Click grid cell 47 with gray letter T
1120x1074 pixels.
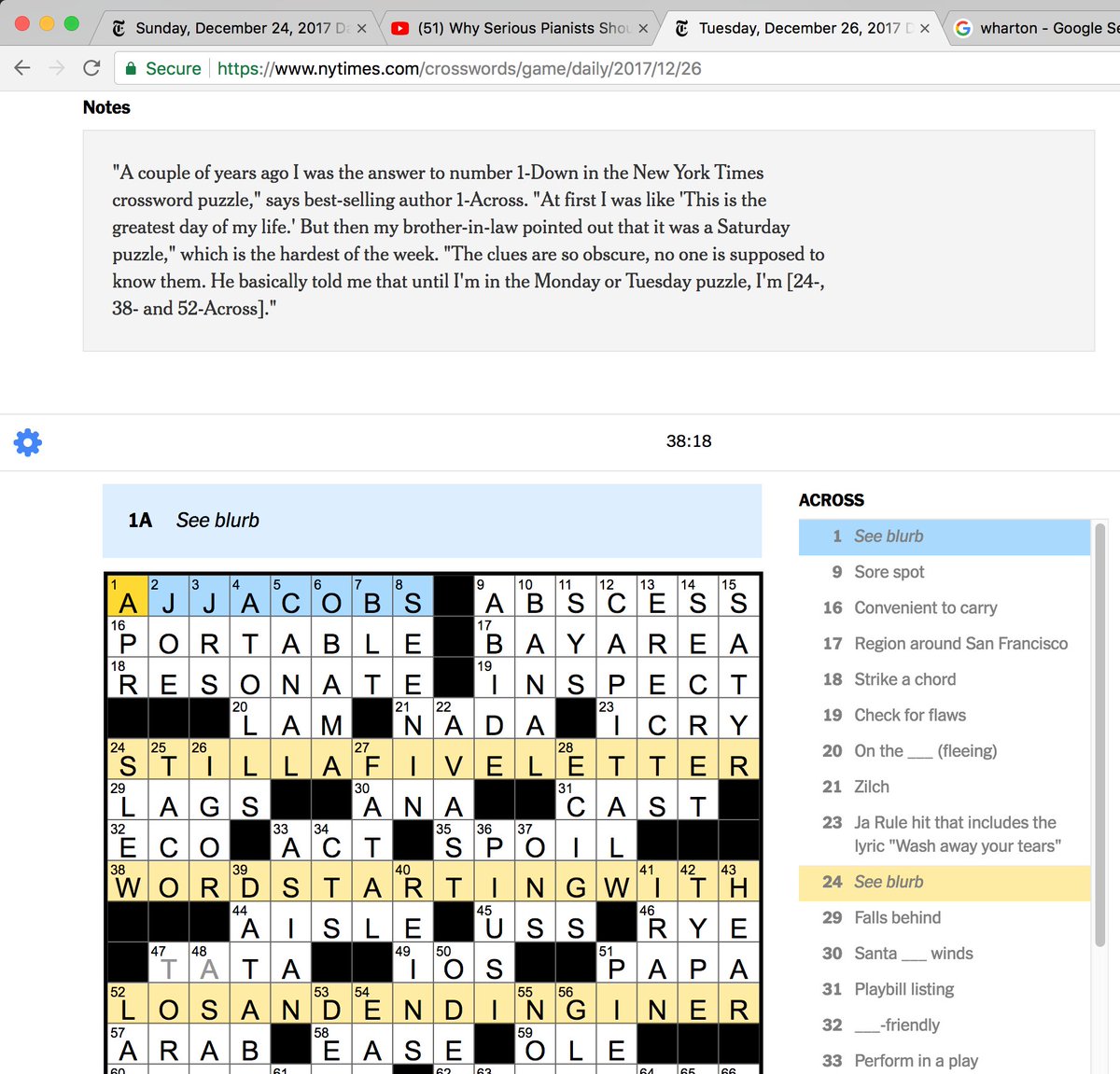[169, 962]
